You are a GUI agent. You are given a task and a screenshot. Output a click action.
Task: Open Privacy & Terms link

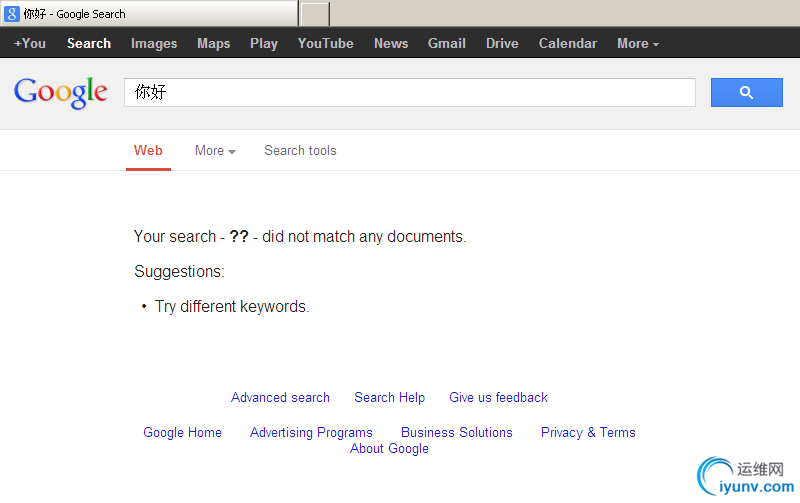pos(588,432)
